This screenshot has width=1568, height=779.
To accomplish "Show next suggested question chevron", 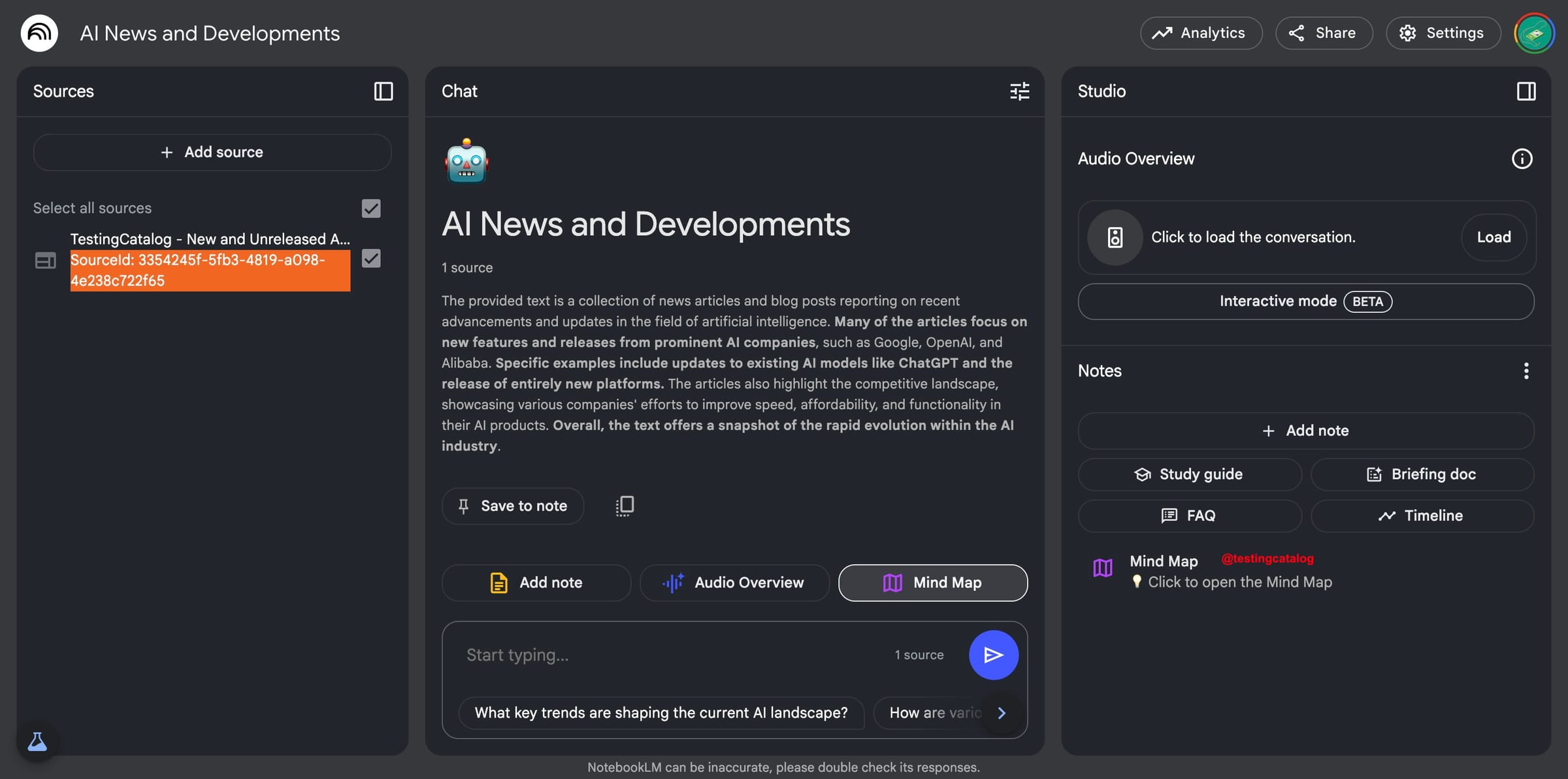I will [x=1002, y=713].
